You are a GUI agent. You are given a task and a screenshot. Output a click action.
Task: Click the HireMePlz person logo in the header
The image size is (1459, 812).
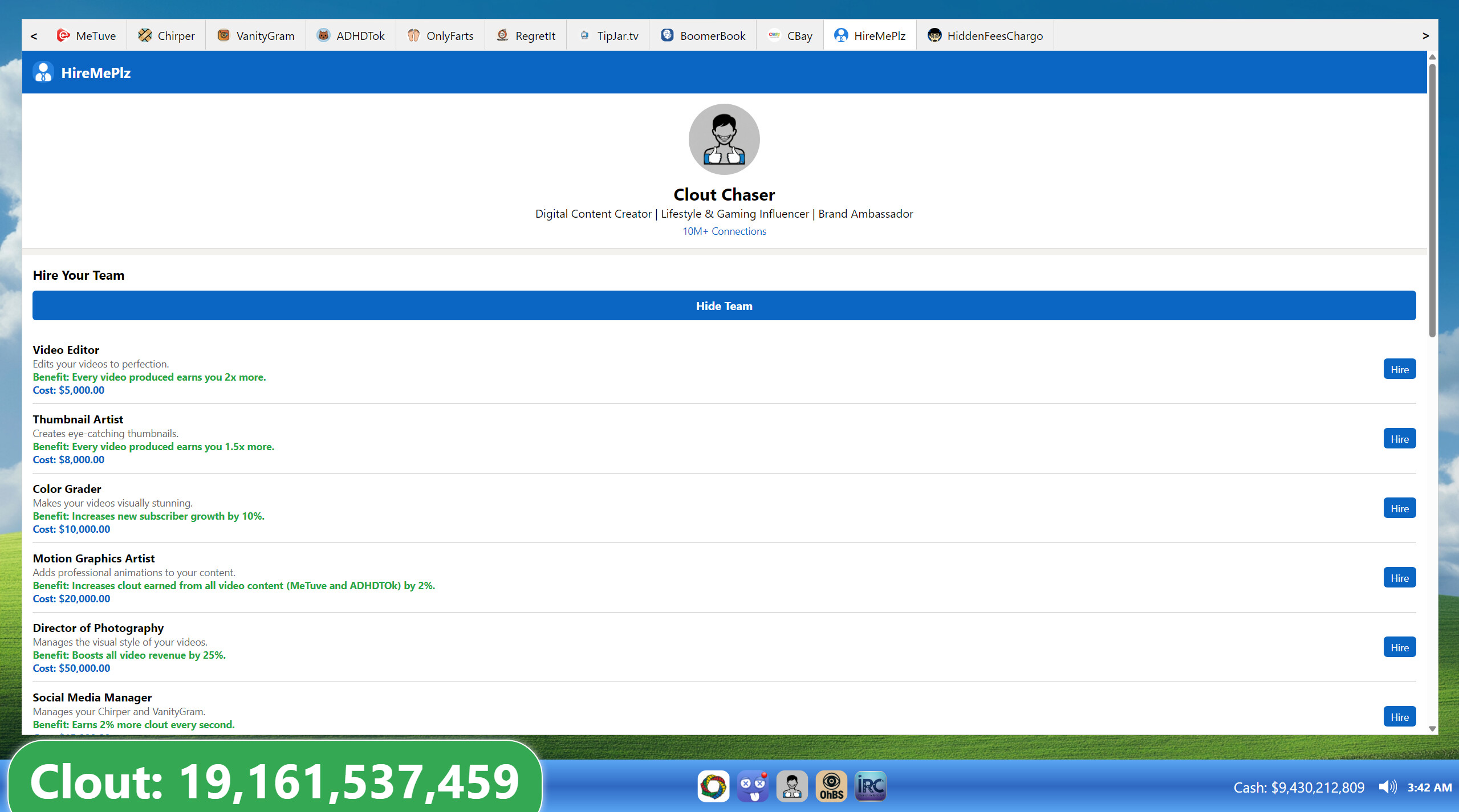[43, 71]
